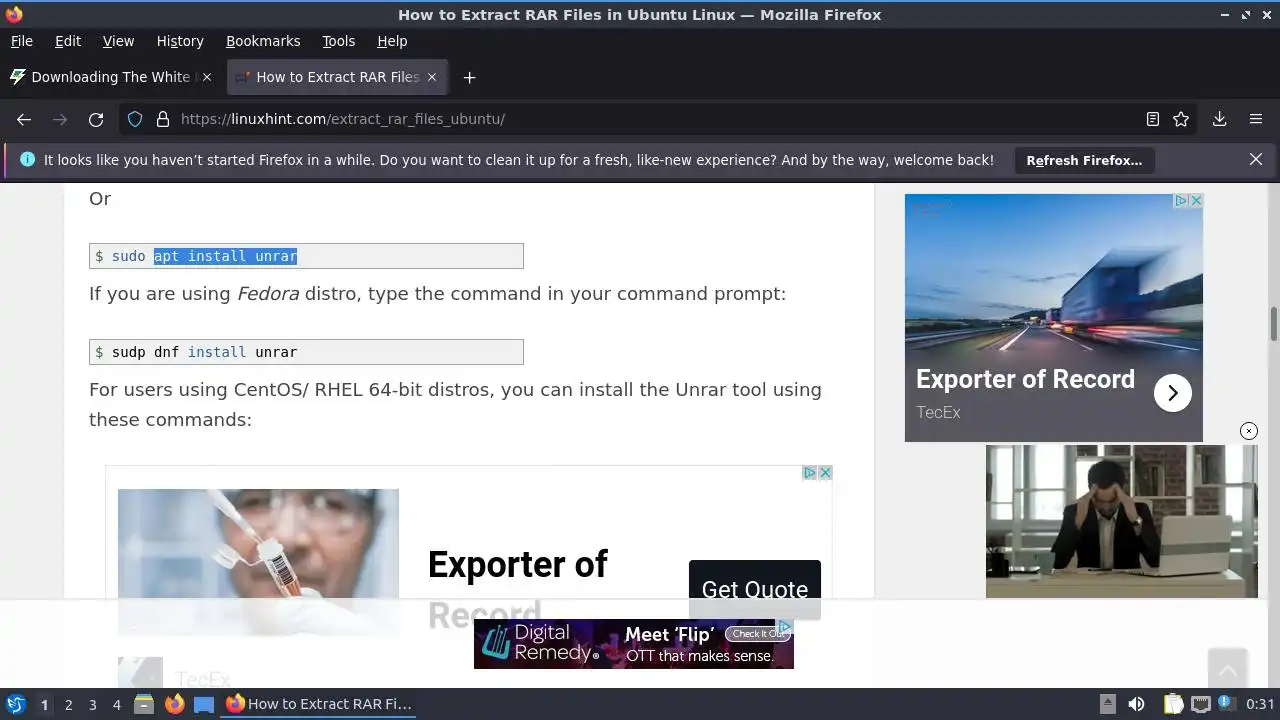Close the How to Extract RAR Files tab
Screen dimensions: 1280x720
[x=432, y=77]
